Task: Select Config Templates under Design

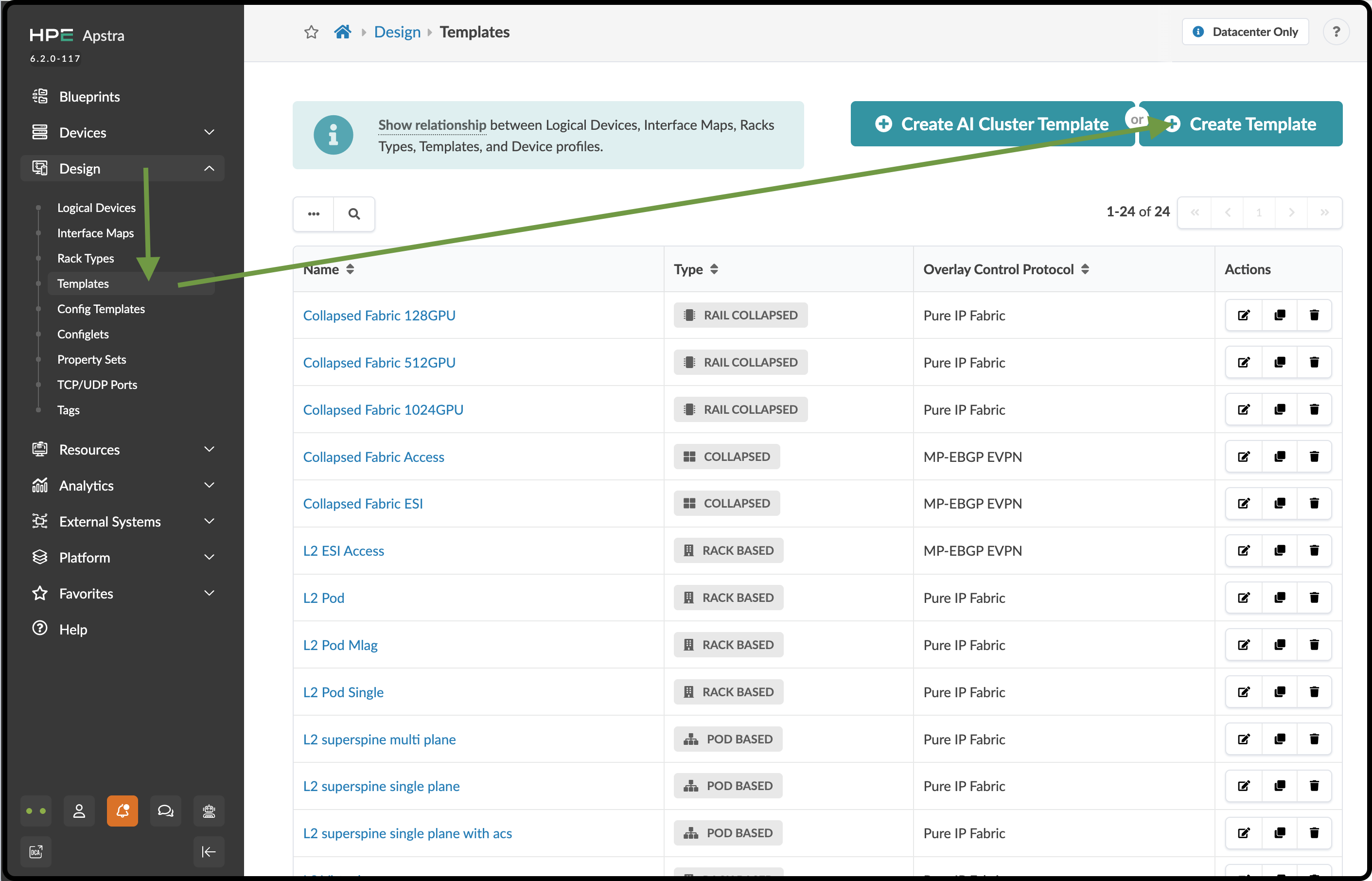Action: pos(101,309)
